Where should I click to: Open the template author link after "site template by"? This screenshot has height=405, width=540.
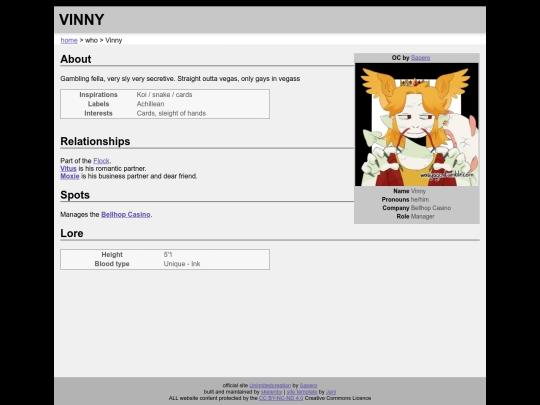(331, 392)
